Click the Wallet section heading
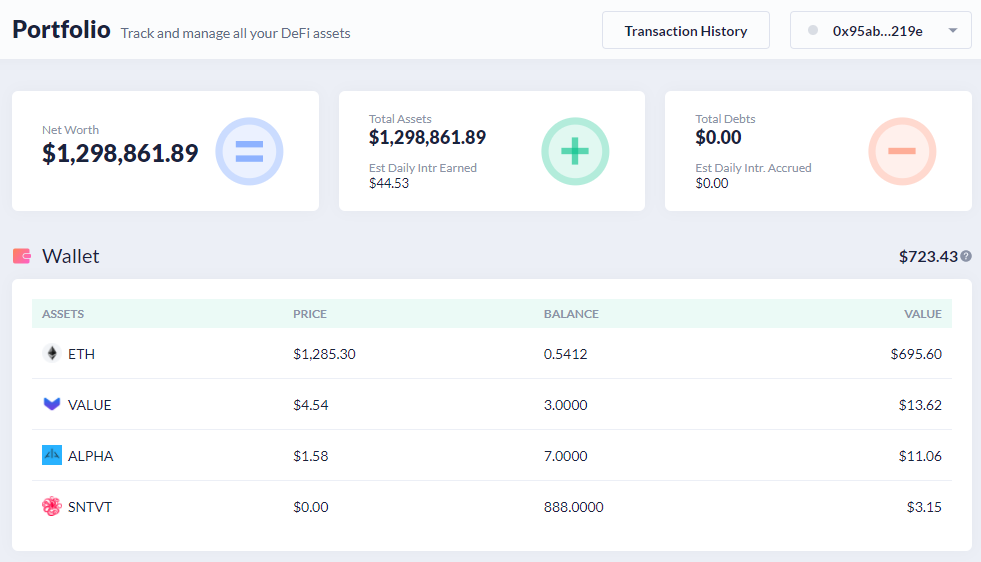This screenshot has width=981, height=562. tap(71, 256)
